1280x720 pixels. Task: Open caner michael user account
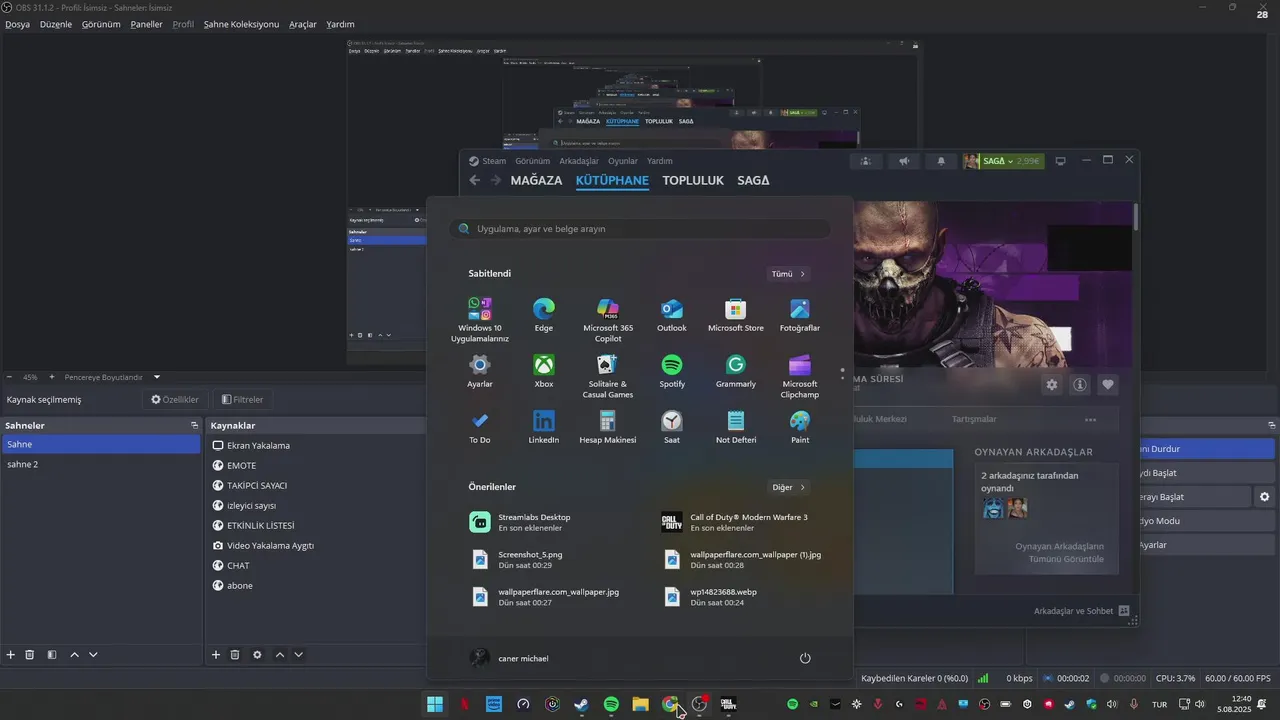(x=509, y=658)
